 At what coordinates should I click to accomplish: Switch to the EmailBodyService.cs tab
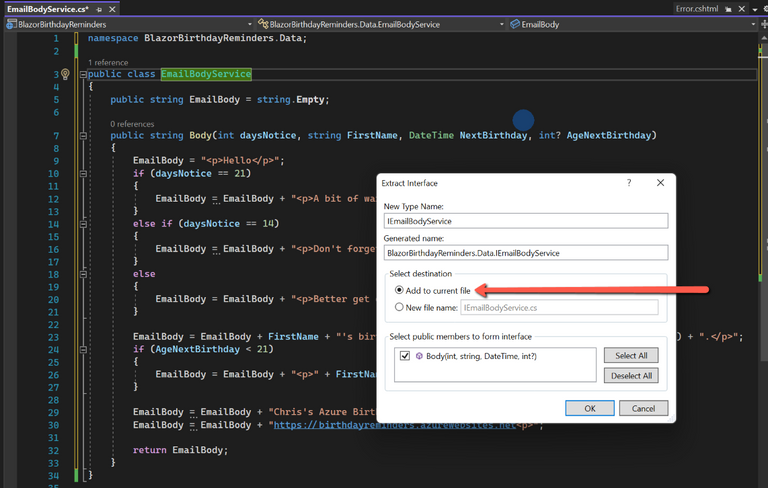click(x=47, y=8)
